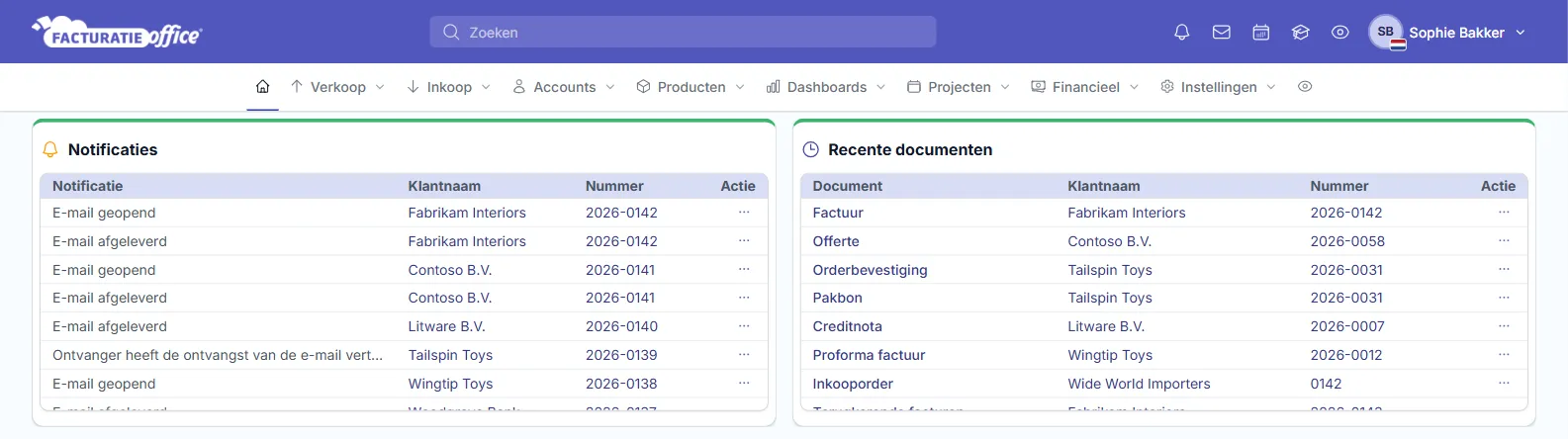
Task: Open actions for Contoso E-mail afgeleverd row
Action: 744,298
